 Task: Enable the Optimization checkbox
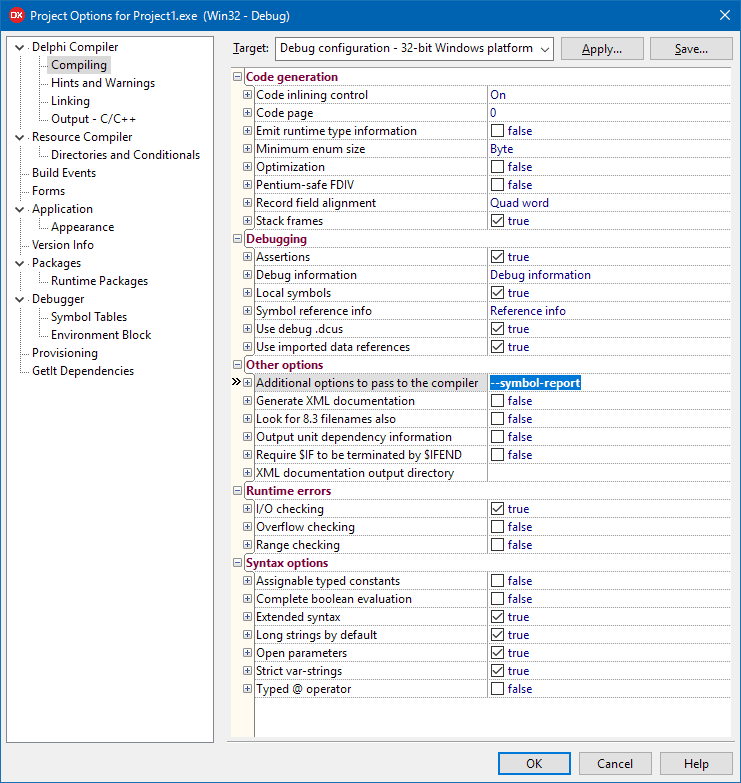[x=497, y=167]
